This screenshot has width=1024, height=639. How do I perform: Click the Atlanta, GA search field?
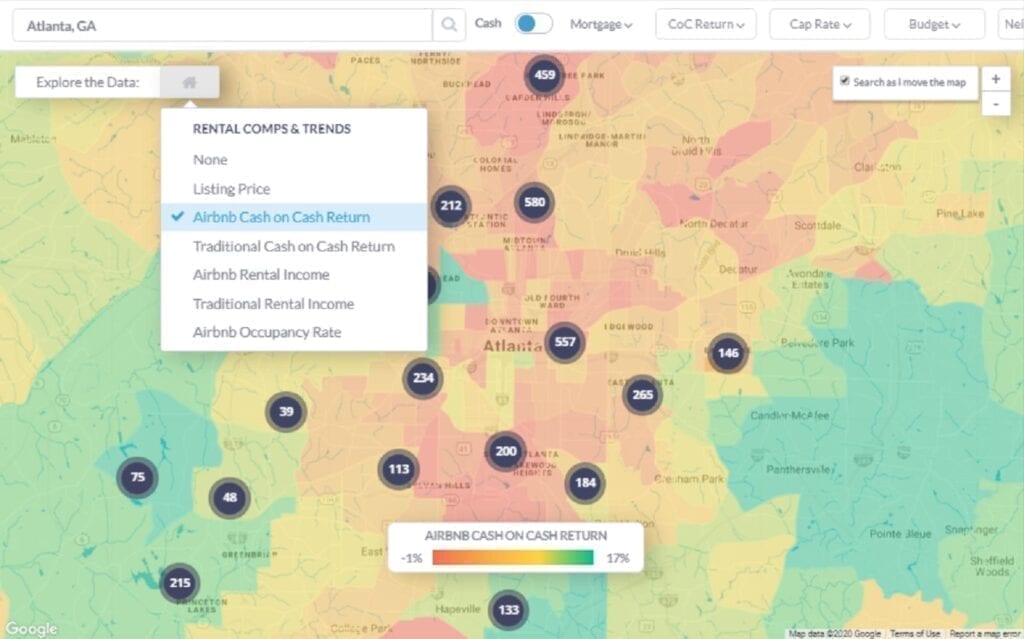222,25
